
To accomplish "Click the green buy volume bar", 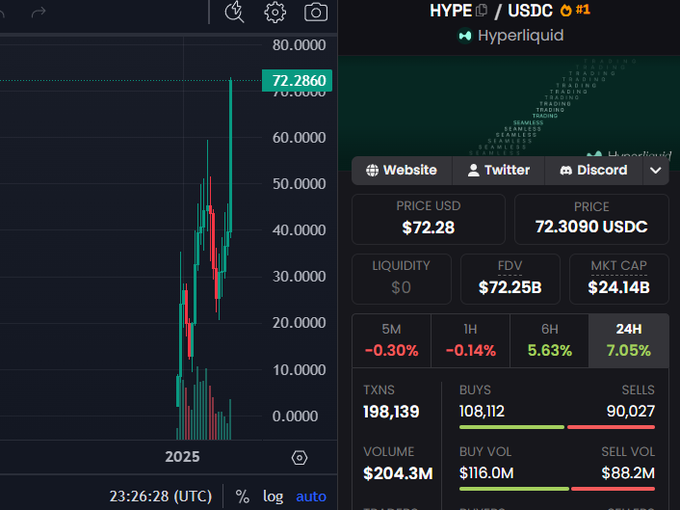I will pos(514,489).
